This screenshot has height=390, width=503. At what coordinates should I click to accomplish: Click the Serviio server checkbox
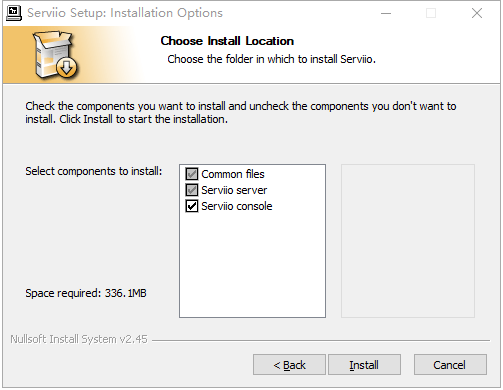192,190
